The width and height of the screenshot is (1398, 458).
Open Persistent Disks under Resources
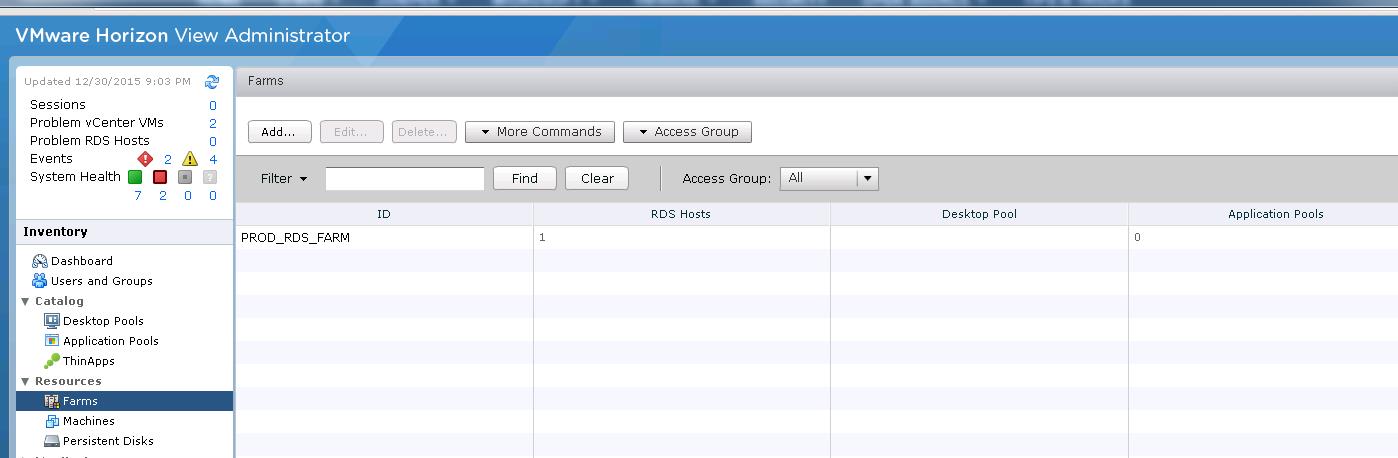click(x=107, y=441)
